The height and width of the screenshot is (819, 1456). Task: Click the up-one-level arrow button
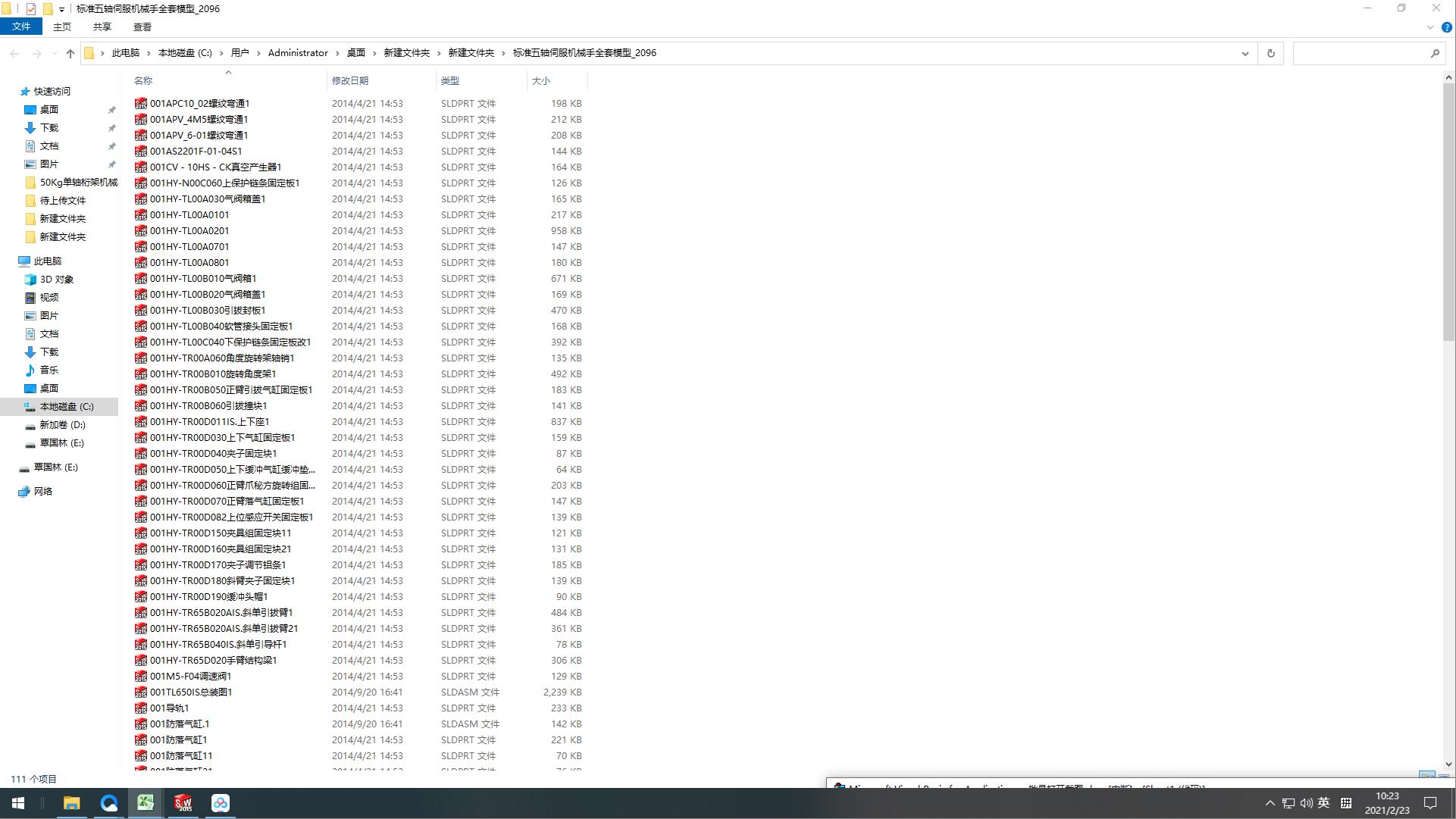pos(70,53)
